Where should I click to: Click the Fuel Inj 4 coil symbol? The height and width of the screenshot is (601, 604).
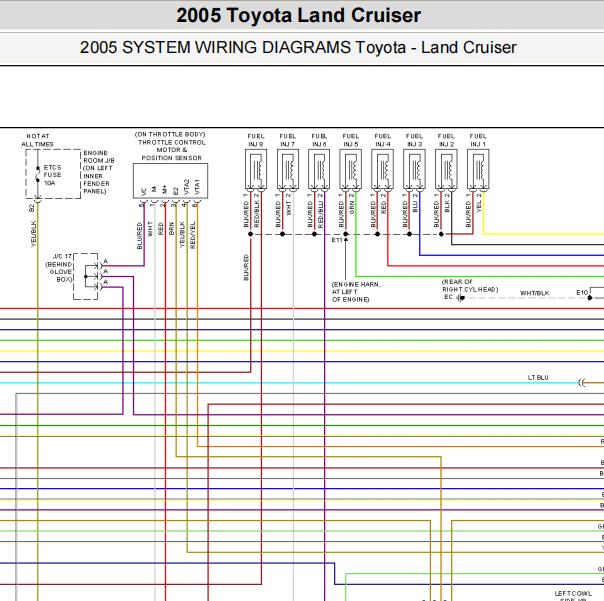pos(383,171)
